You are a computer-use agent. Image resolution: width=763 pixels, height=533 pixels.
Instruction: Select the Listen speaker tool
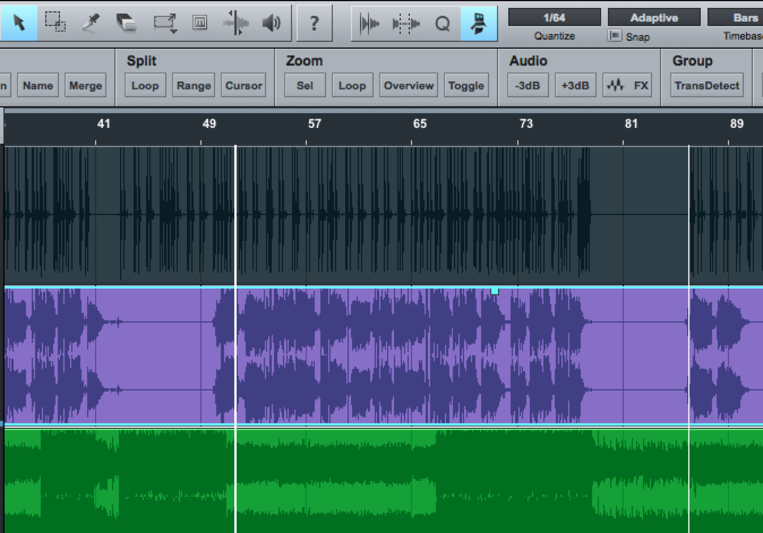tap(272, 22)
